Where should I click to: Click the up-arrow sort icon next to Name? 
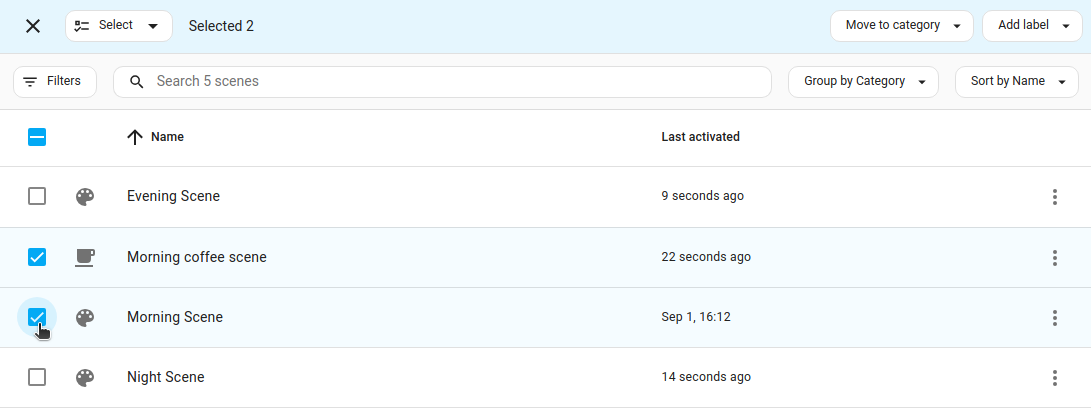tap(135, 137)
